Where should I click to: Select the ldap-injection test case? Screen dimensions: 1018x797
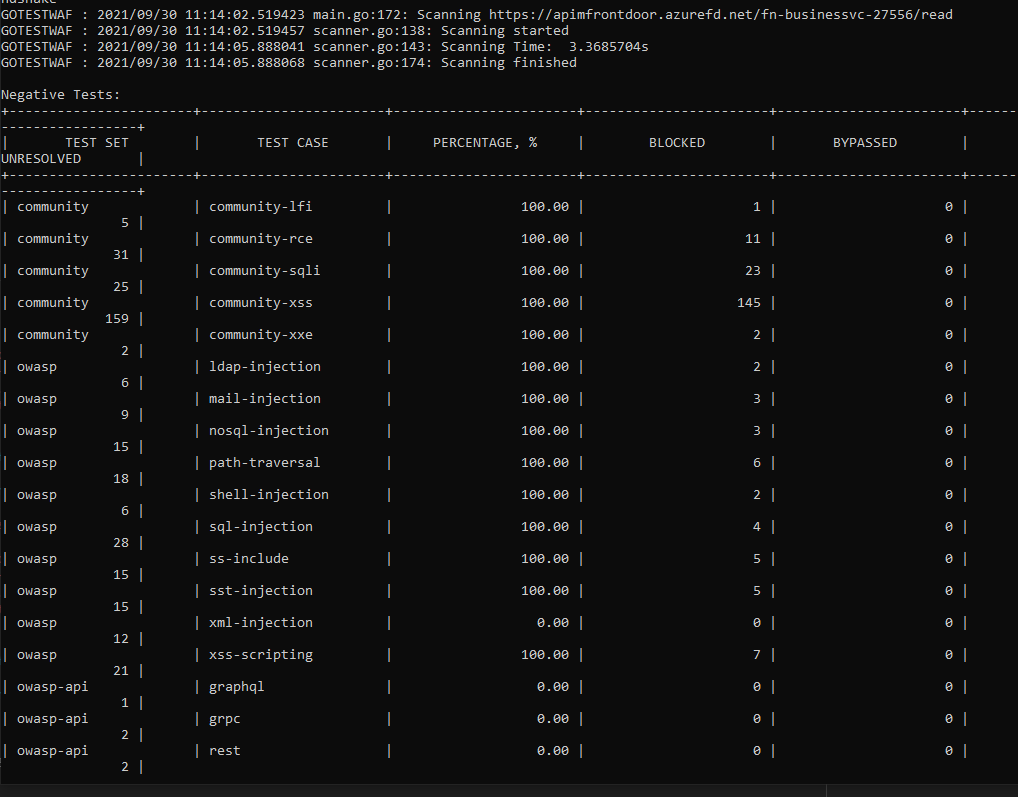pos(264,366)
